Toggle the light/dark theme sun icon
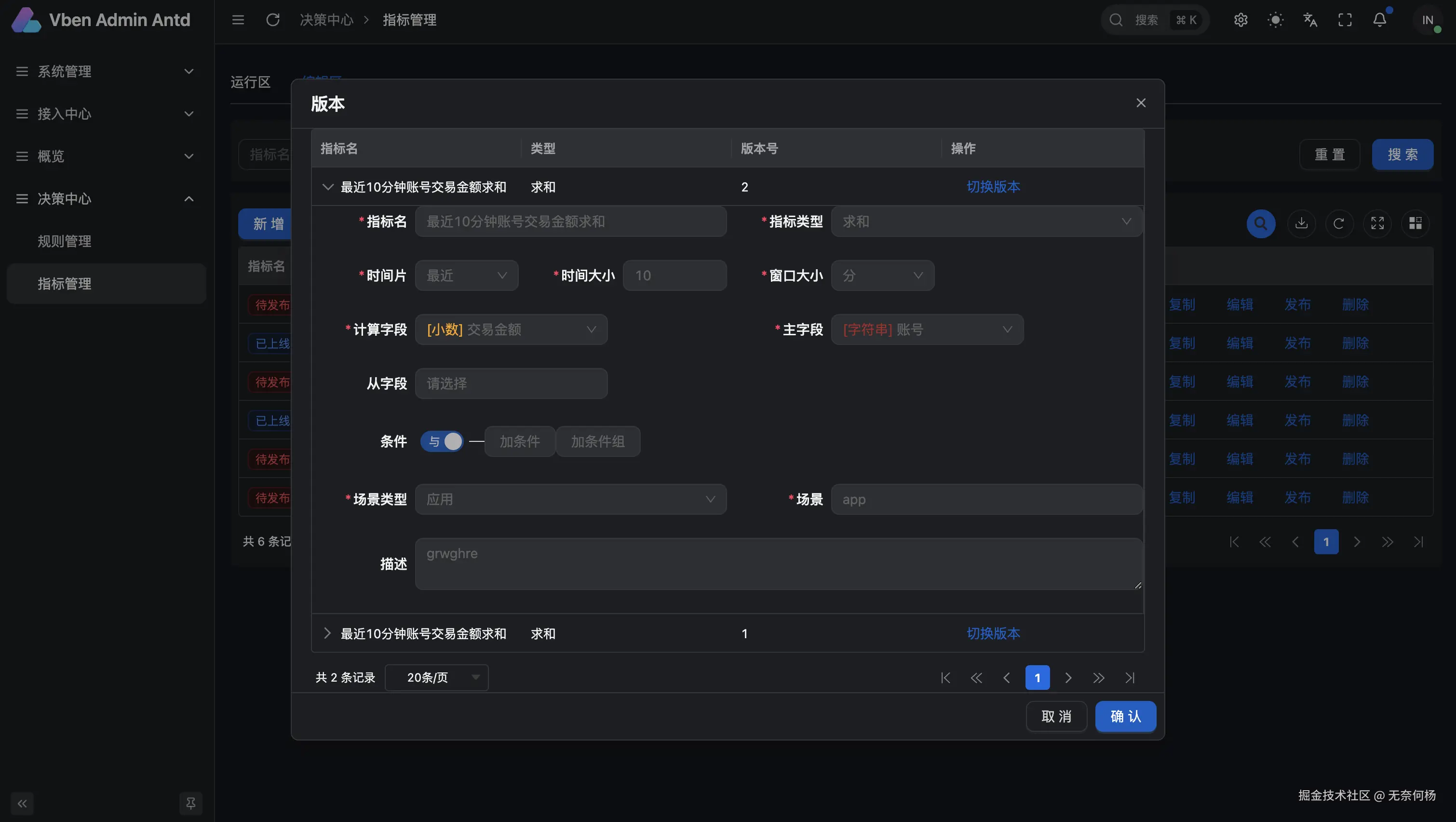The height and width of the screenshot is (822, 1456). point(1276,20)
